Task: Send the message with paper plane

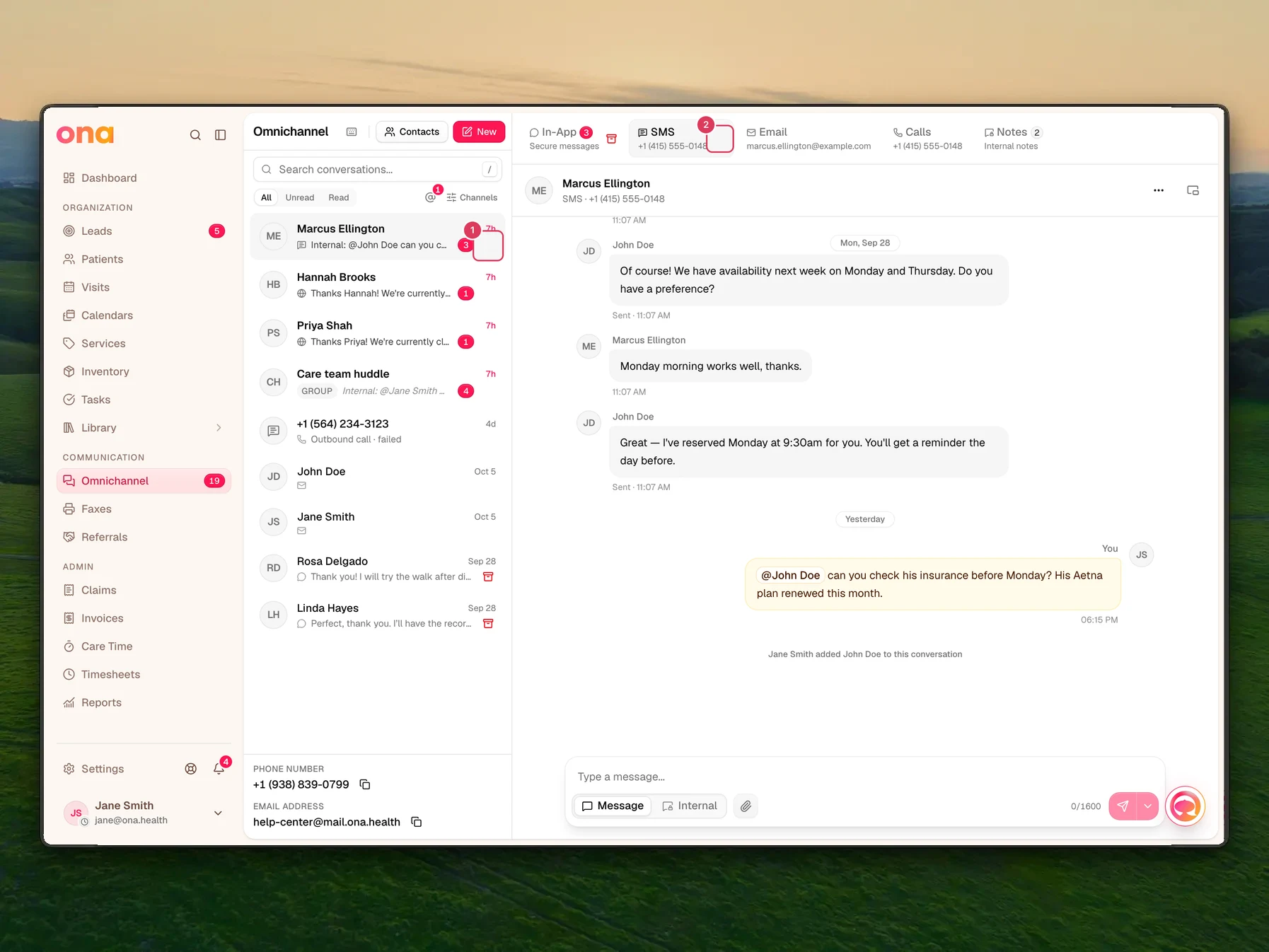Action: coord(1123,806)
